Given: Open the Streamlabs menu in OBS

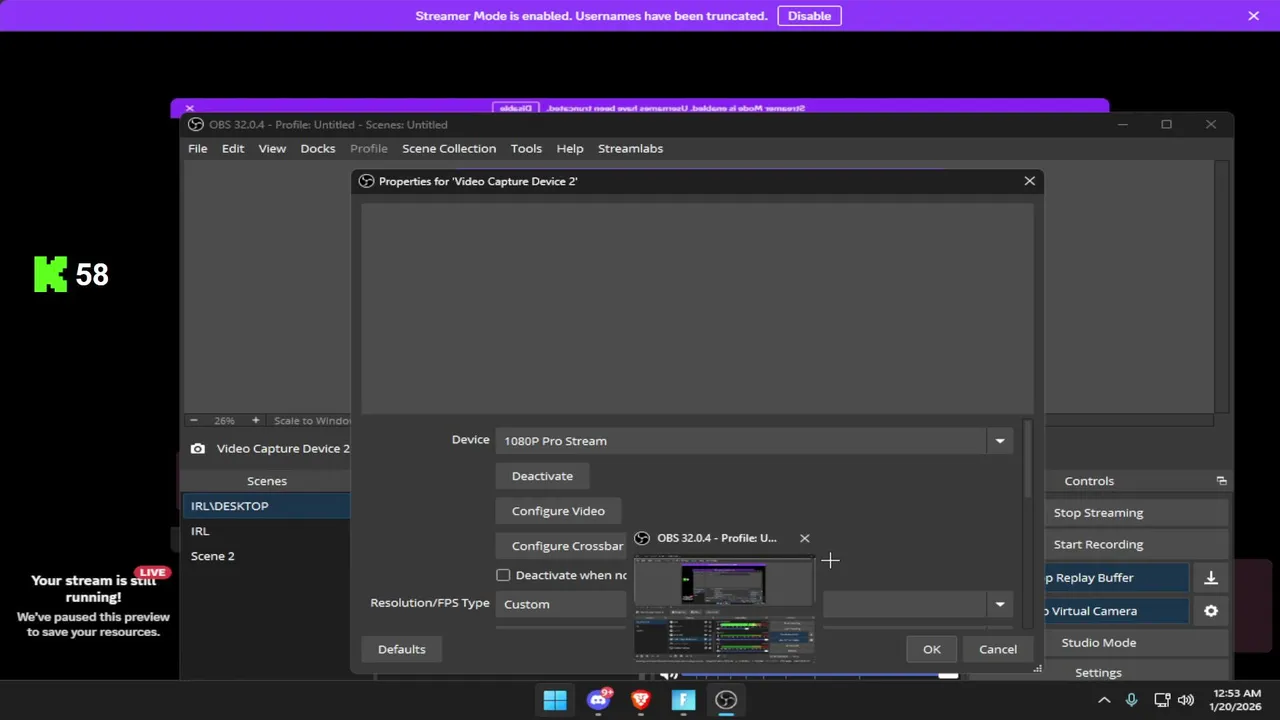Looking at the screenshot, I should click(x=630, y=148).
